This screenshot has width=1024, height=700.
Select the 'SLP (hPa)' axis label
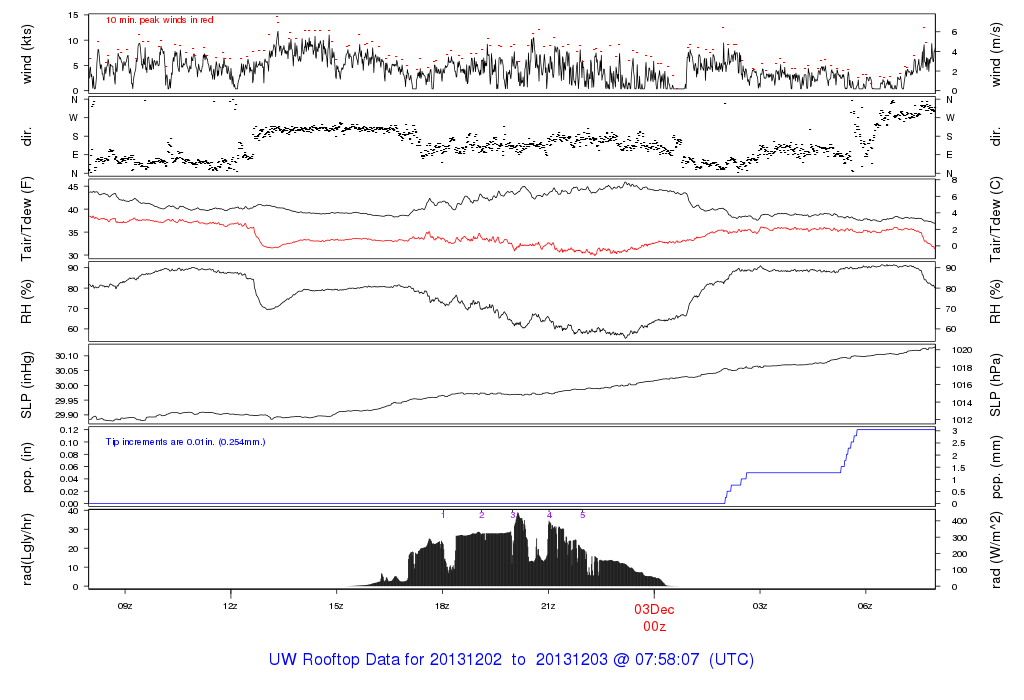point(995,385)
